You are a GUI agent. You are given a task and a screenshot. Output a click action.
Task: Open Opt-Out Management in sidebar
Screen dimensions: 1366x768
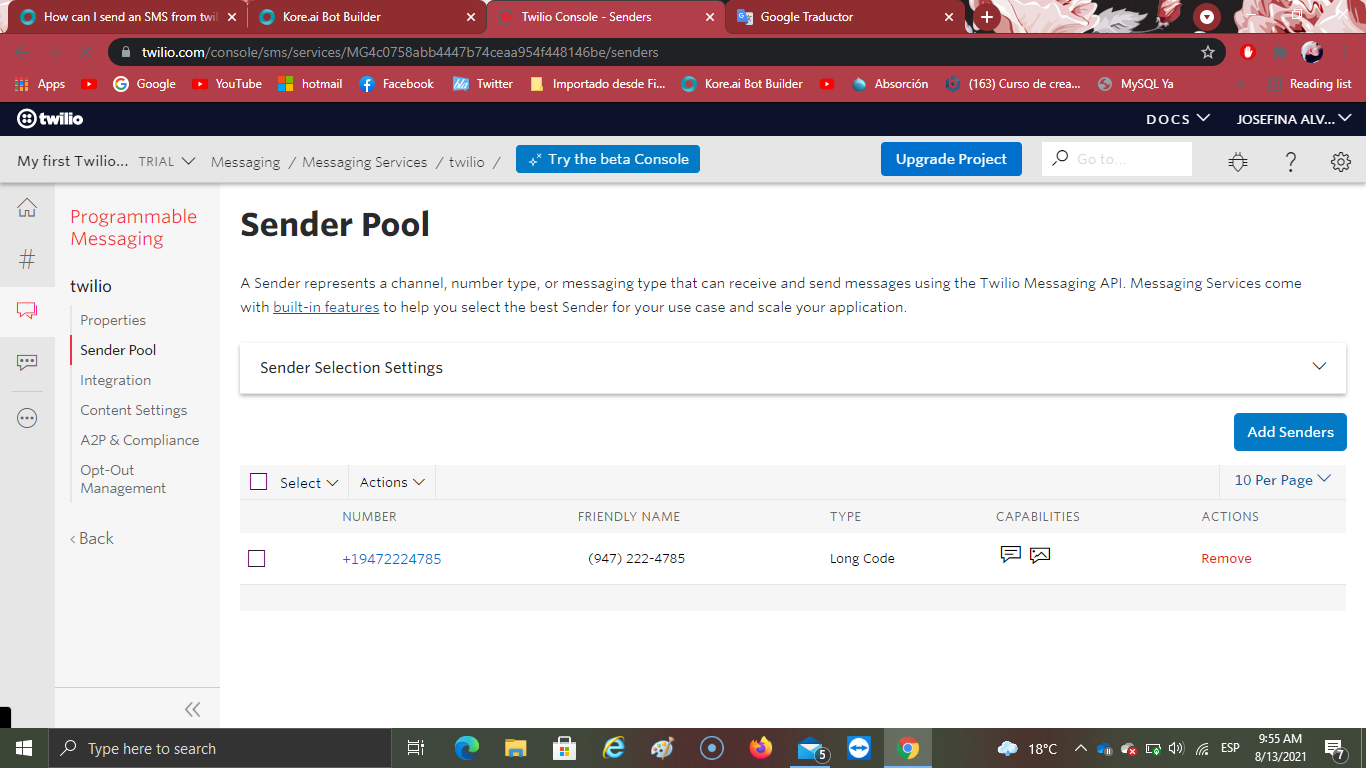[123, 479]
